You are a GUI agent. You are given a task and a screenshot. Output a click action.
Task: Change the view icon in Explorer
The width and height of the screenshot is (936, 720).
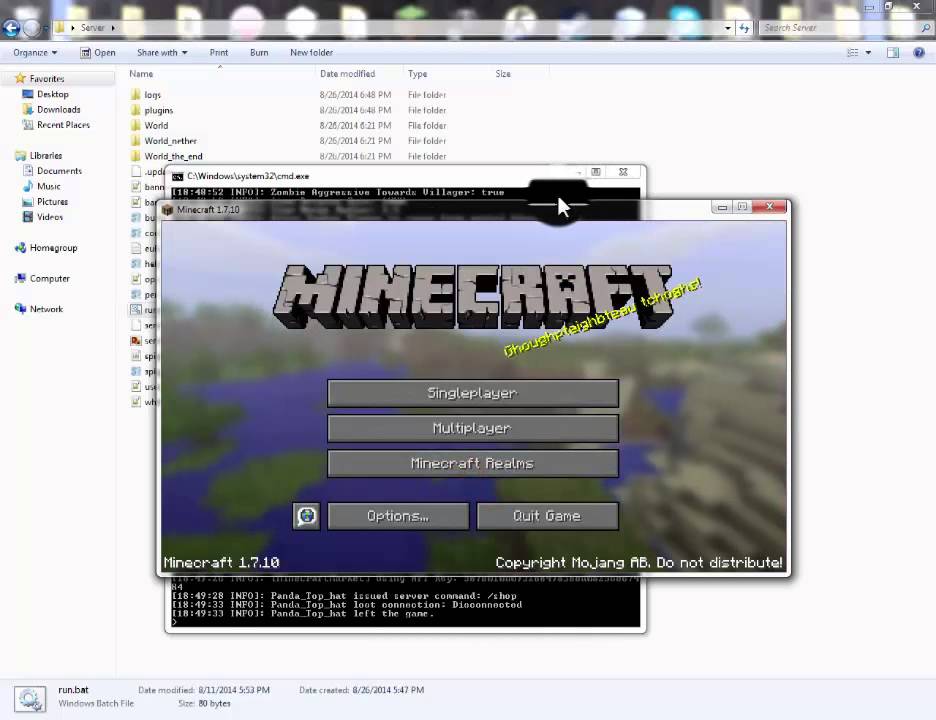[852, 53]
